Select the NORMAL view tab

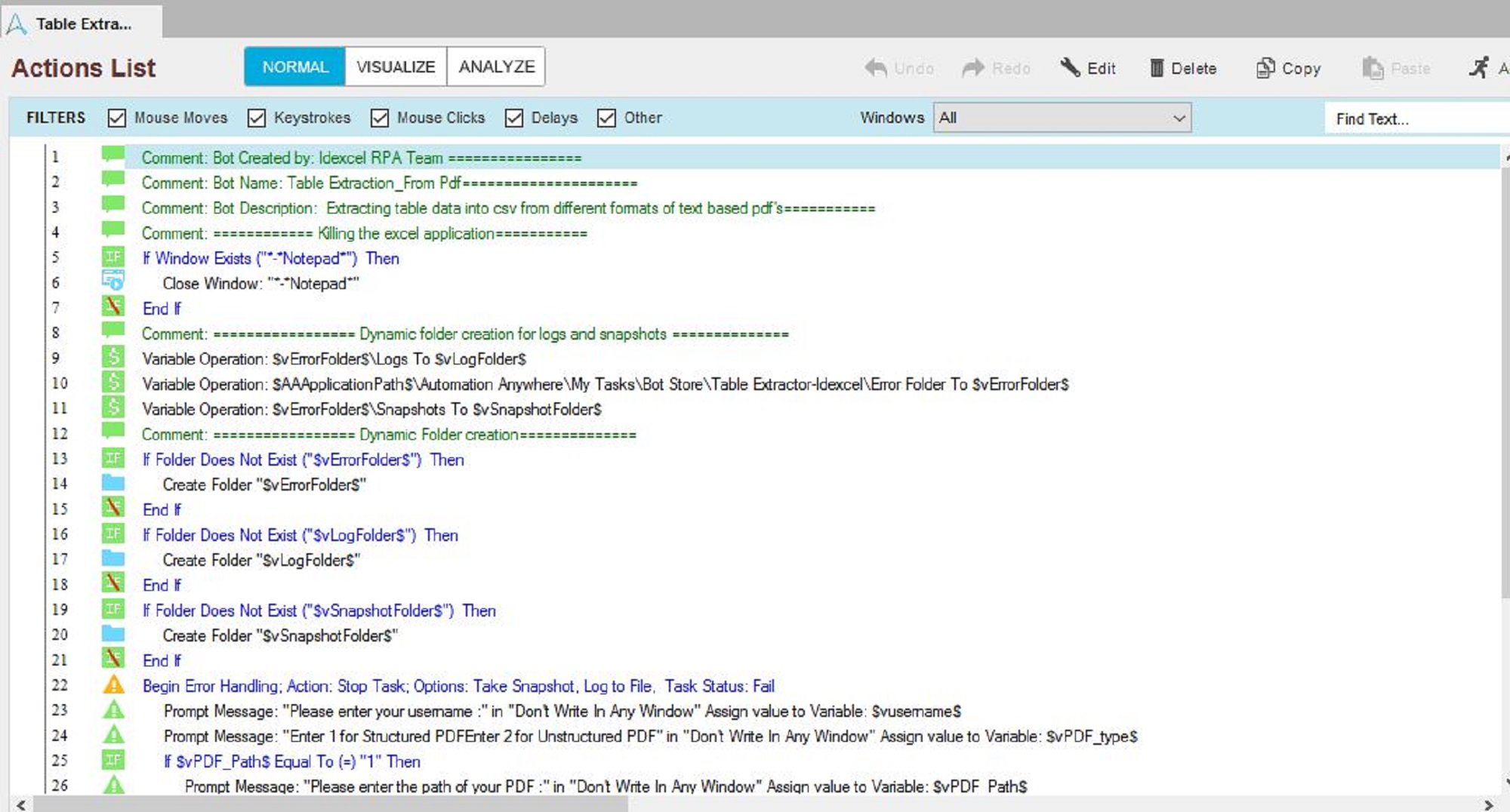click(x=295, y=66)
